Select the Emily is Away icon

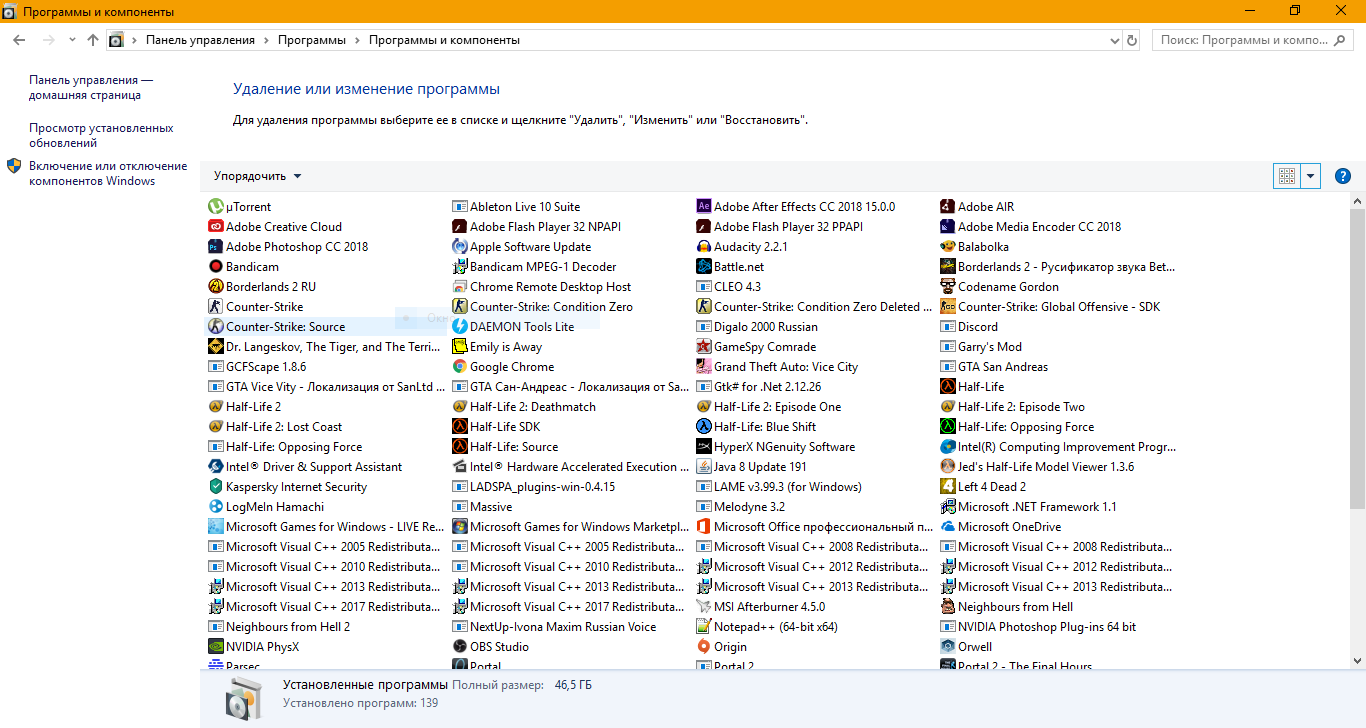tap(459, 347)
